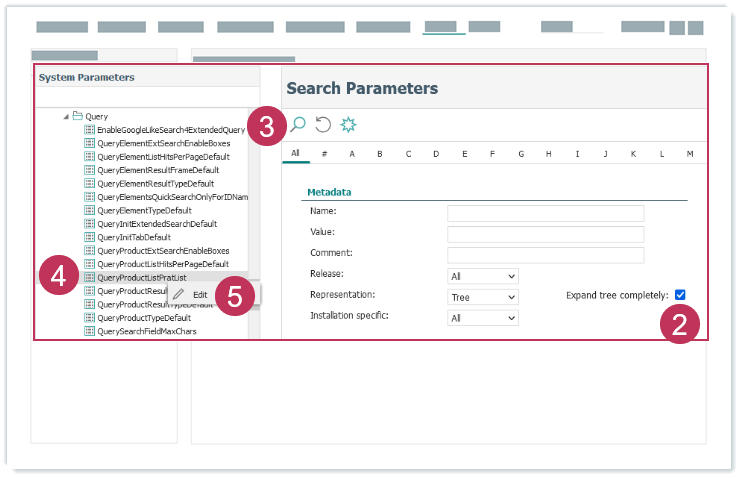Select the All alphabet tab

[295, 154]
